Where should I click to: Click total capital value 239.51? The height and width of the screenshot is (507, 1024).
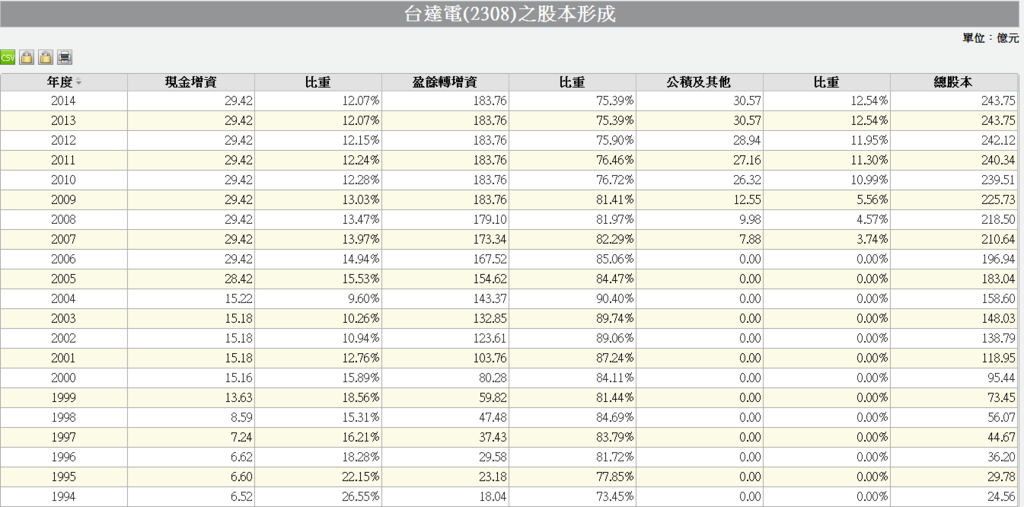pos(998,180)
